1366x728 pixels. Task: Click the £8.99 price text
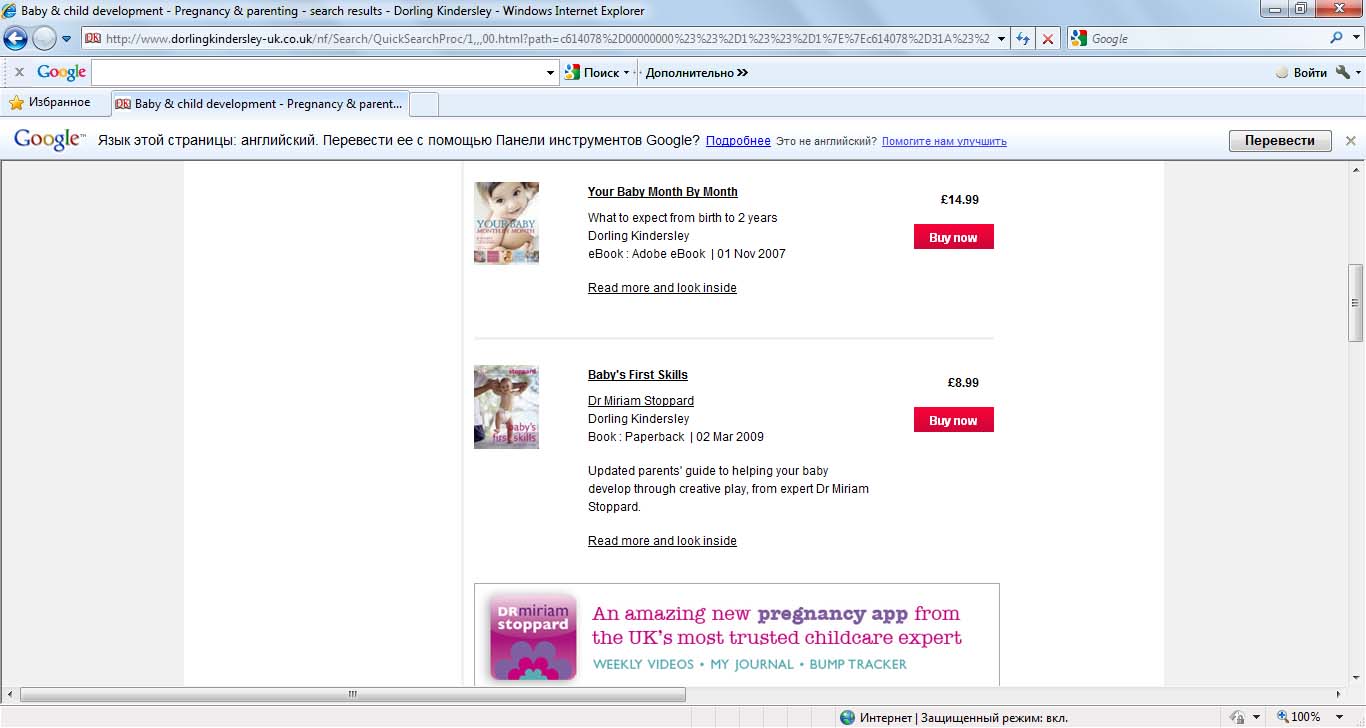963,383
